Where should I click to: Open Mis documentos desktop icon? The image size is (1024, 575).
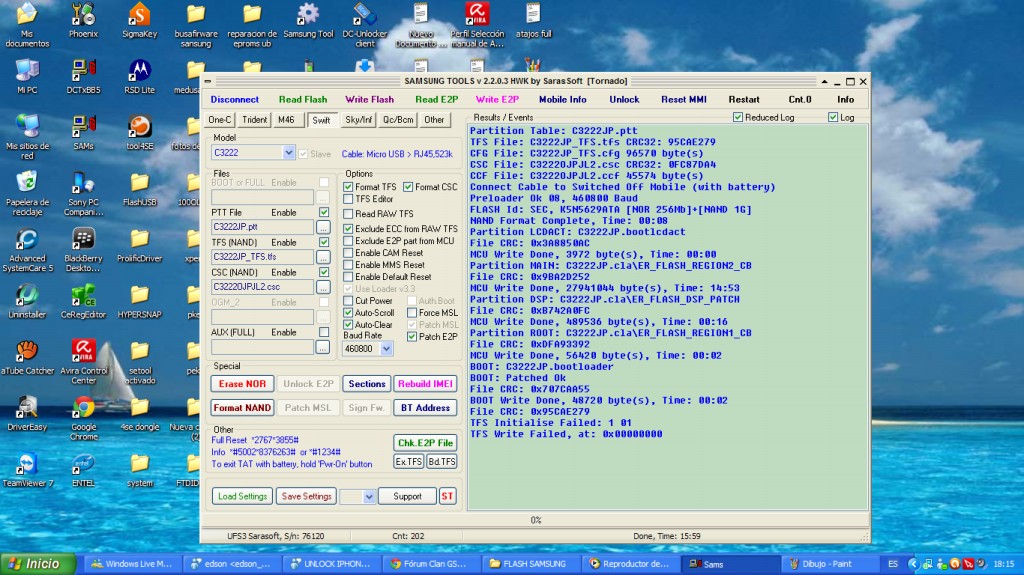pos(27,25)
